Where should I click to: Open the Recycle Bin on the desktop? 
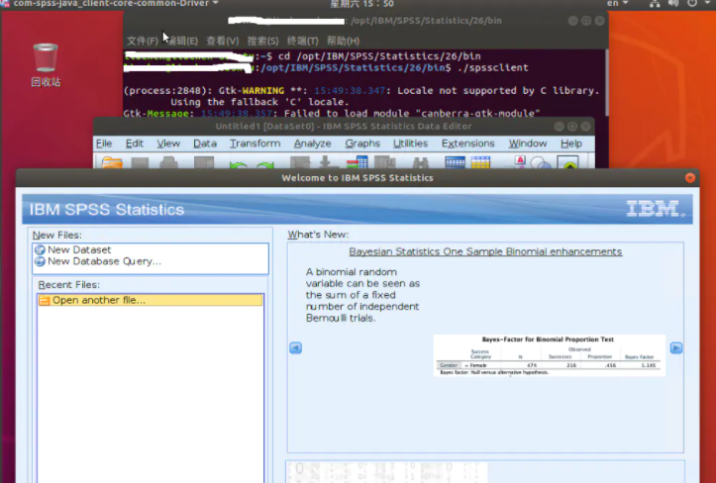click(45, 64)
